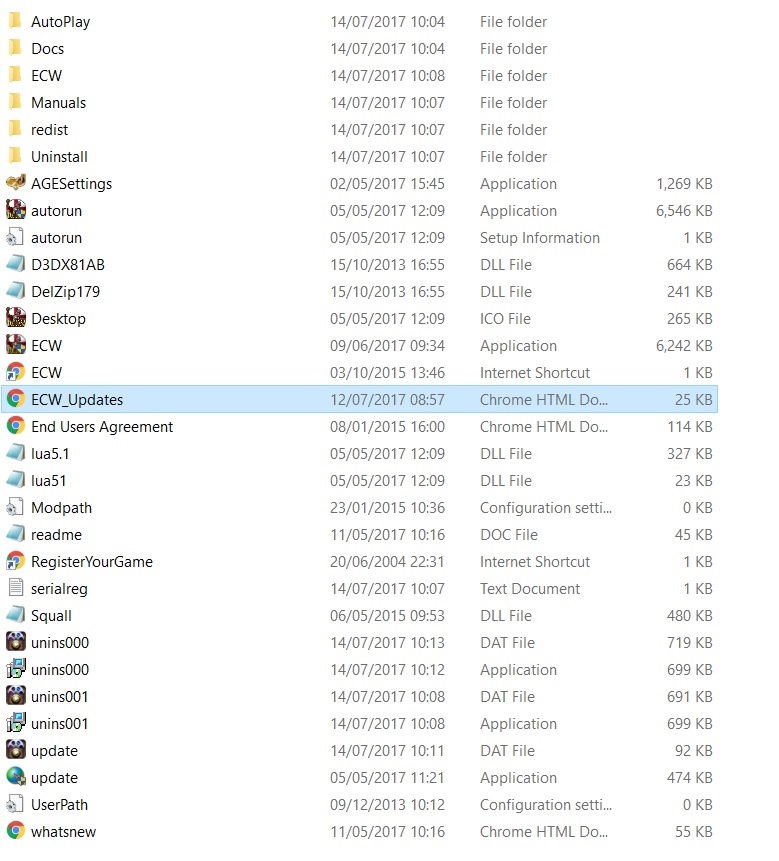Click the 719 KB size value
Viewport: 779px width, 861px height.
tap(690, 642)
